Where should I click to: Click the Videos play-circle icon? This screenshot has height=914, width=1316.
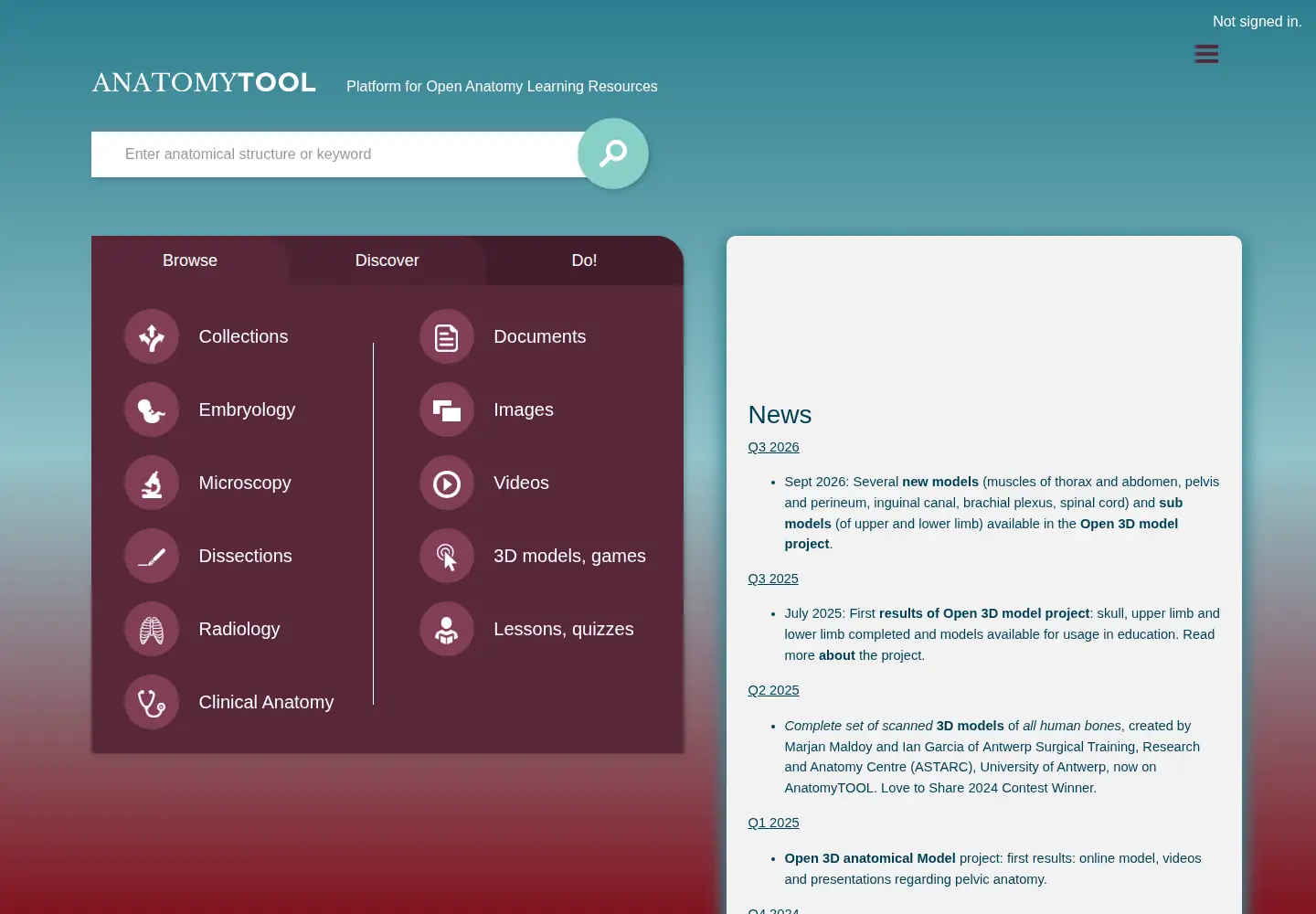[x=447, y=483]
